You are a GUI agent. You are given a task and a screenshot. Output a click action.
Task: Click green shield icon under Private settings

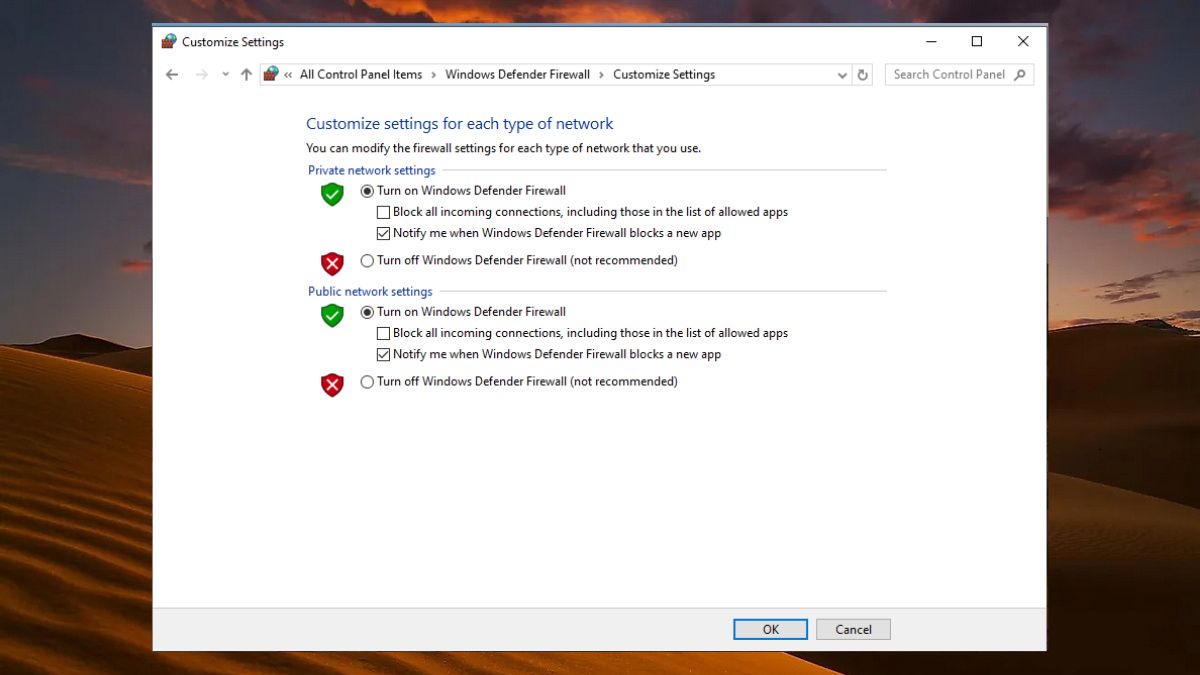tap(332, 194)
